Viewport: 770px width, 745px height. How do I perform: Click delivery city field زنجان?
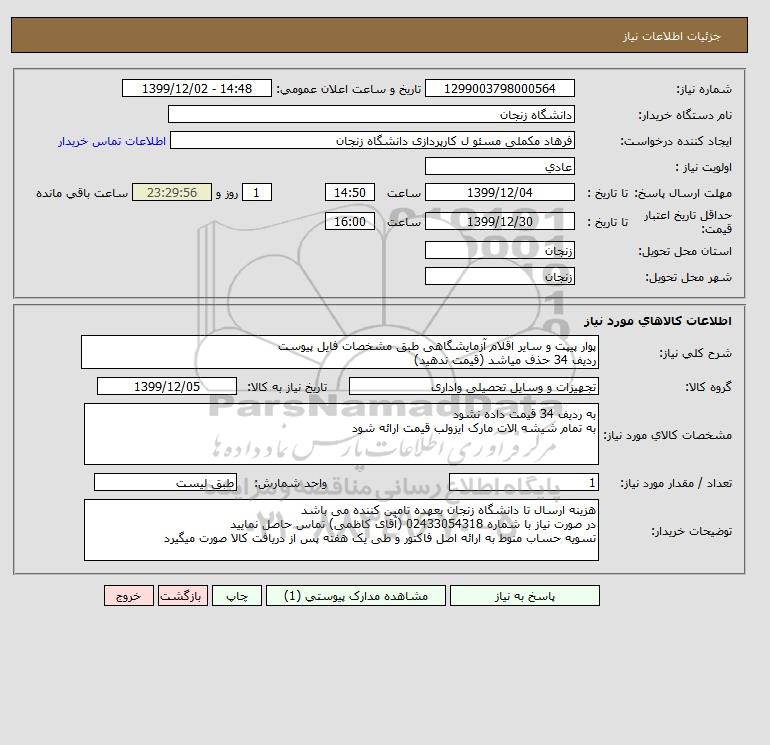[499, 276]
